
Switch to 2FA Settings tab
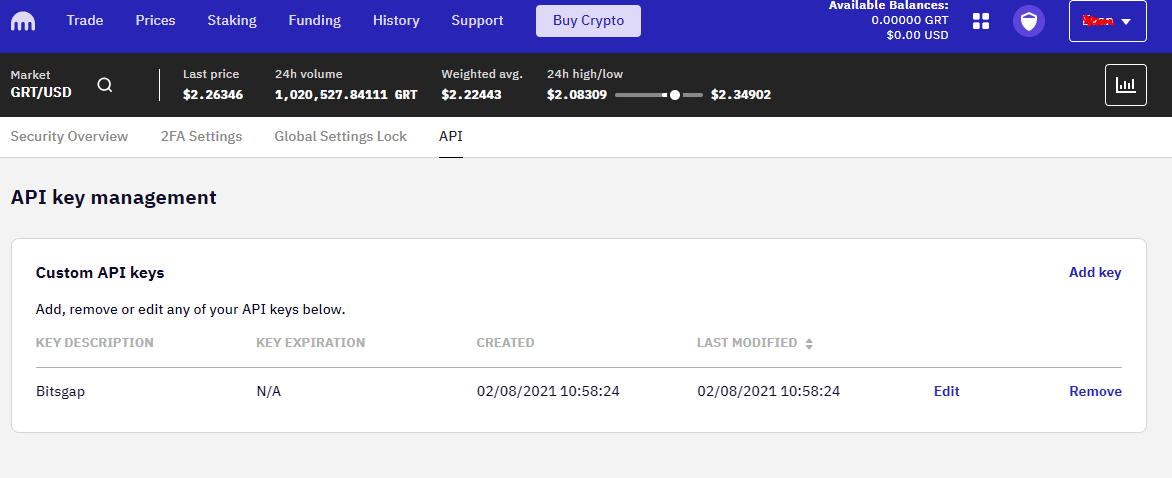[201, 137]
